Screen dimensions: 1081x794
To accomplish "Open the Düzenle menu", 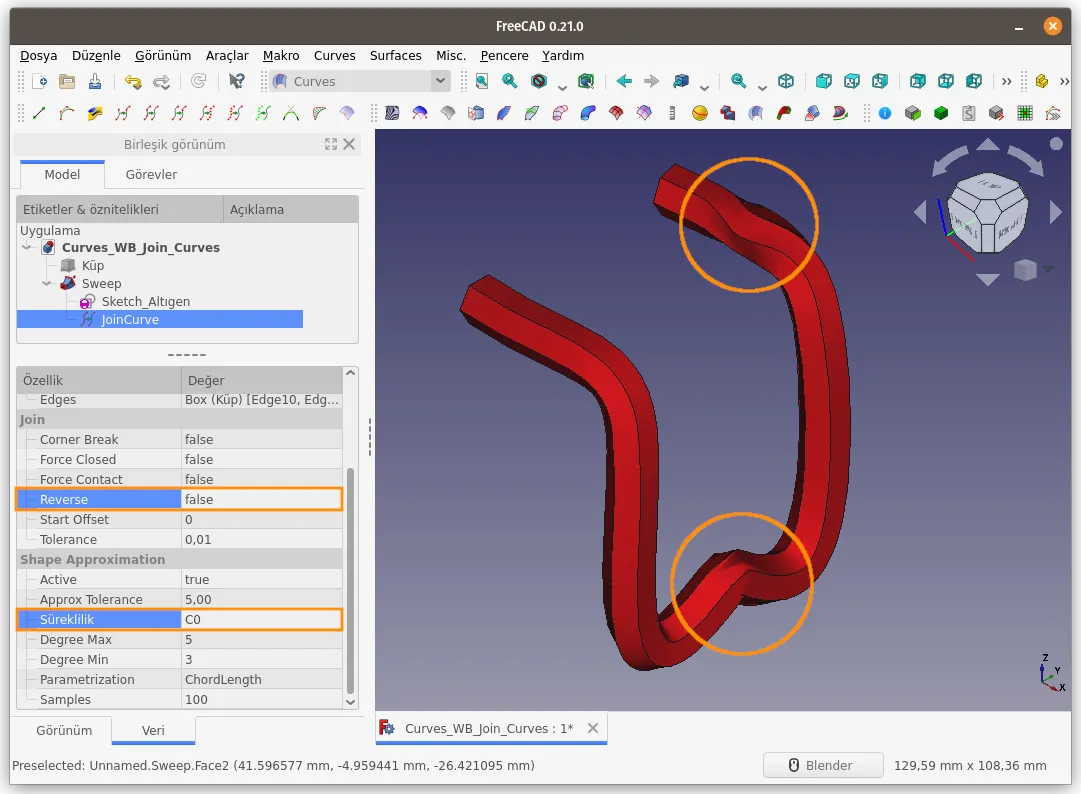I will coord(96,55).
